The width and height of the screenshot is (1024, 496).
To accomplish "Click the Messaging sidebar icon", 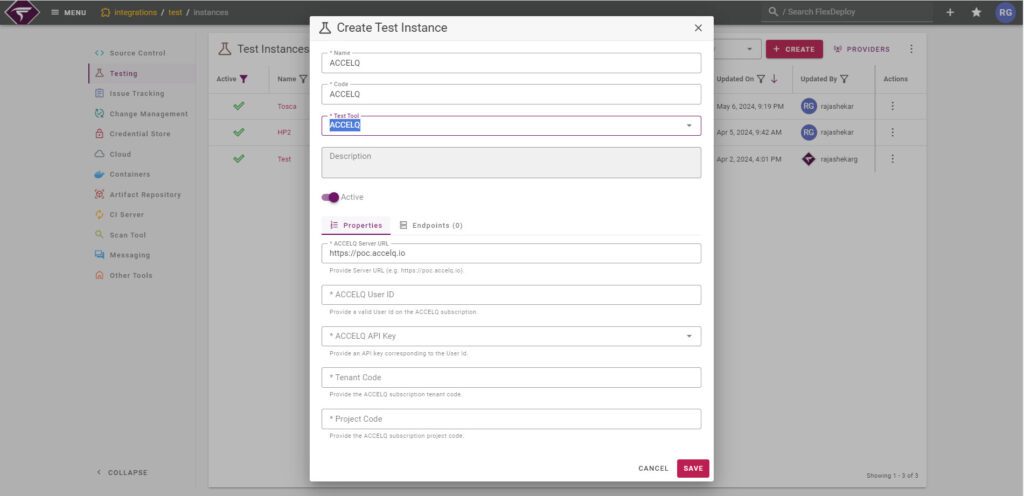I will click(99, 255).
